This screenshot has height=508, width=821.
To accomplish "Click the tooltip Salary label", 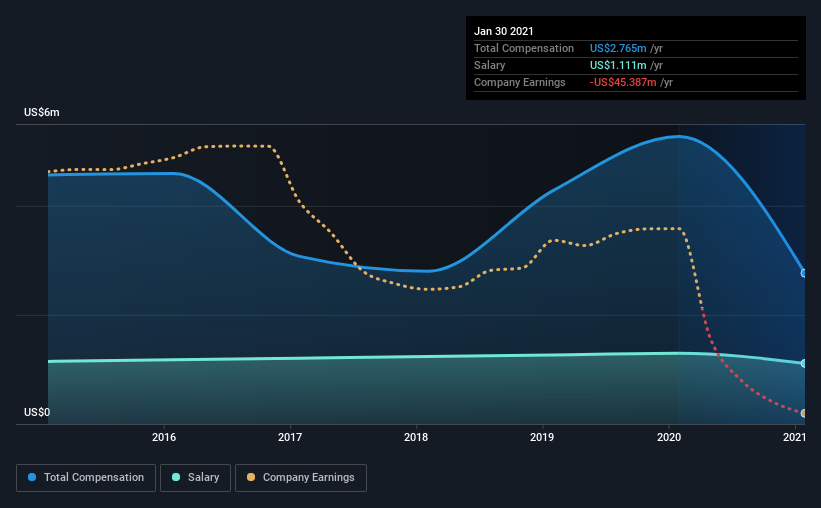I will (490, 65).
